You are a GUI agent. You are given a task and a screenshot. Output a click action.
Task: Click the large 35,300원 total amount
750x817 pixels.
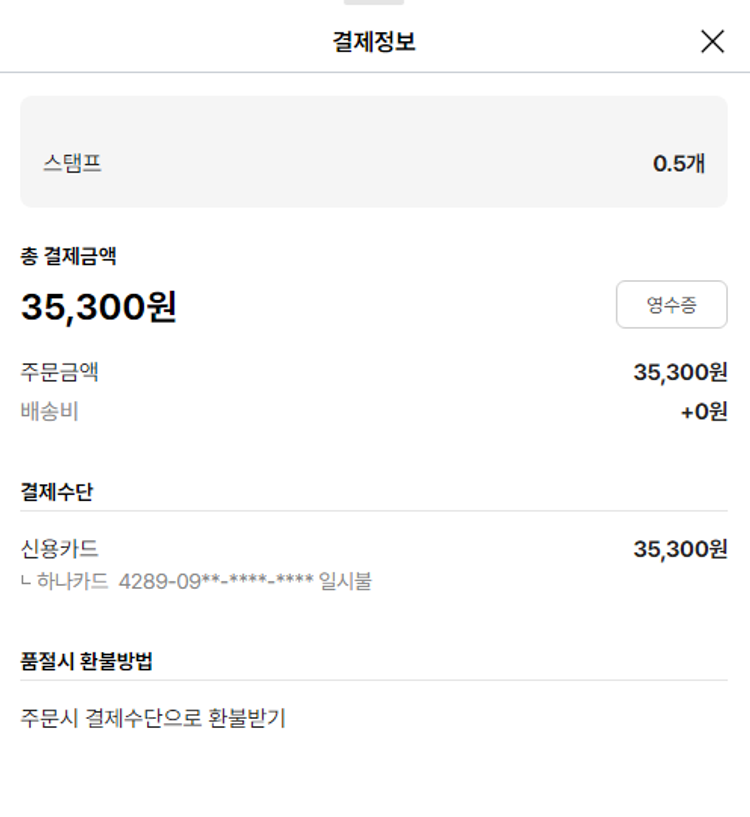[99, 307]
